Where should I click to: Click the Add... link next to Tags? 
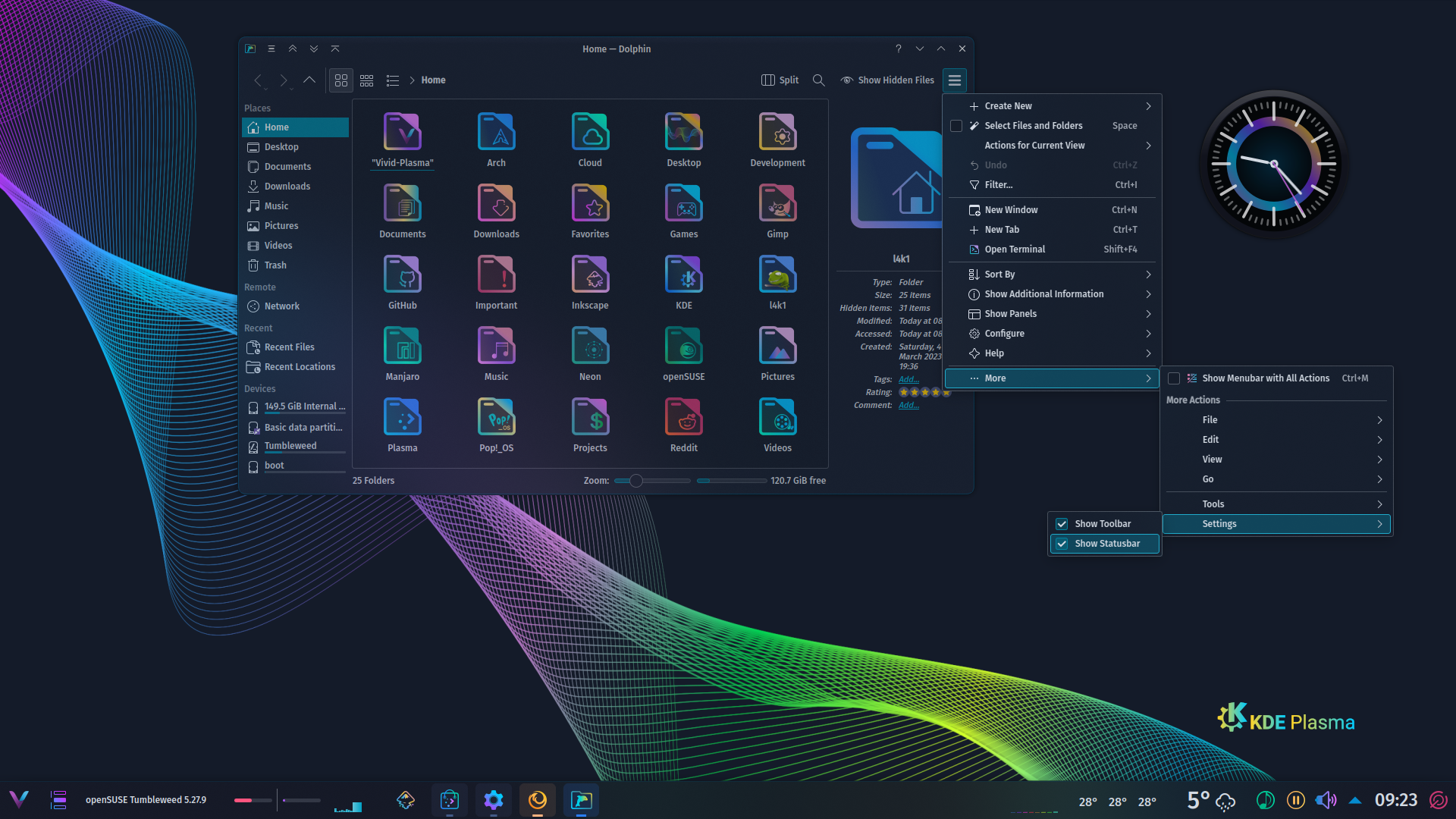908,379
